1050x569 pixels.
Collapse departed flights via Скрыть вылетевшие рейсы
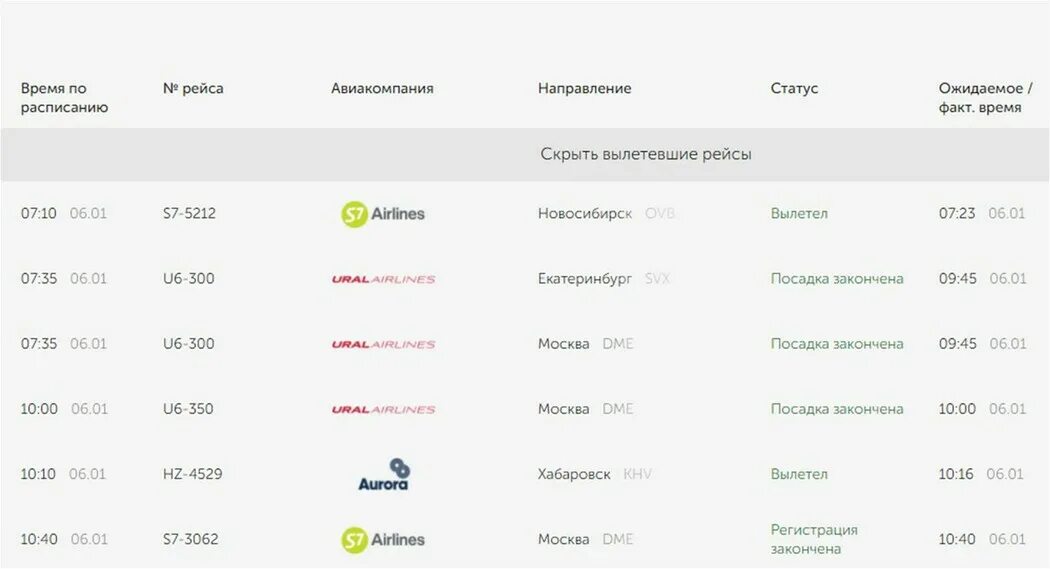[646, 154]
